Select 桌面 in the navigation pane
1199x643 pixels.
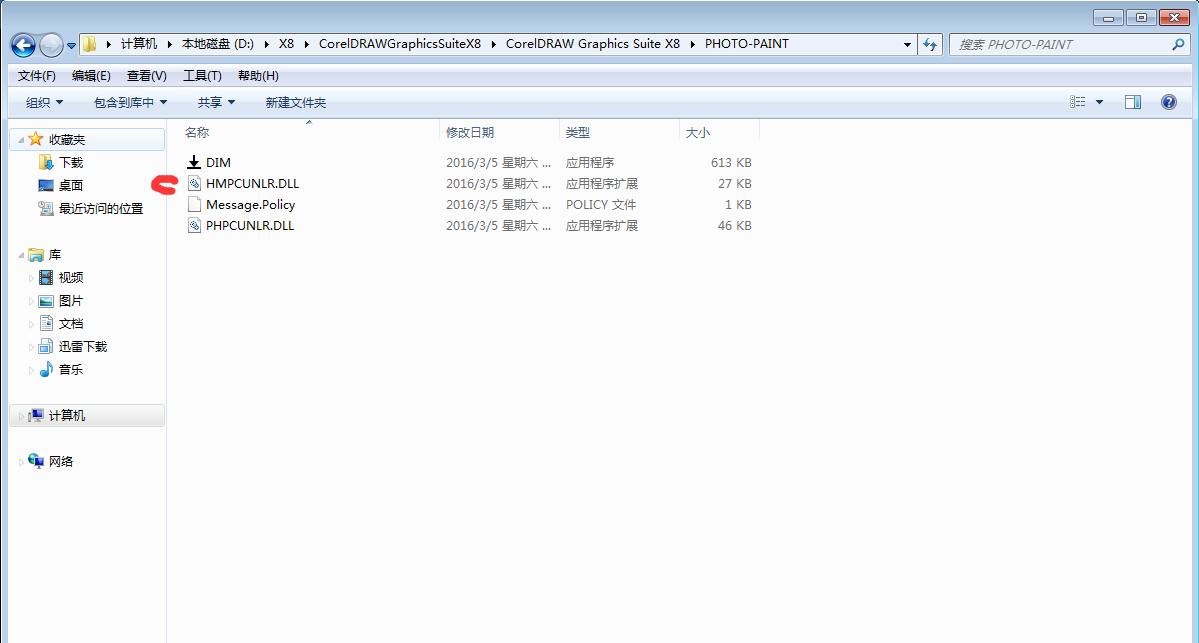tap(65, 185)
